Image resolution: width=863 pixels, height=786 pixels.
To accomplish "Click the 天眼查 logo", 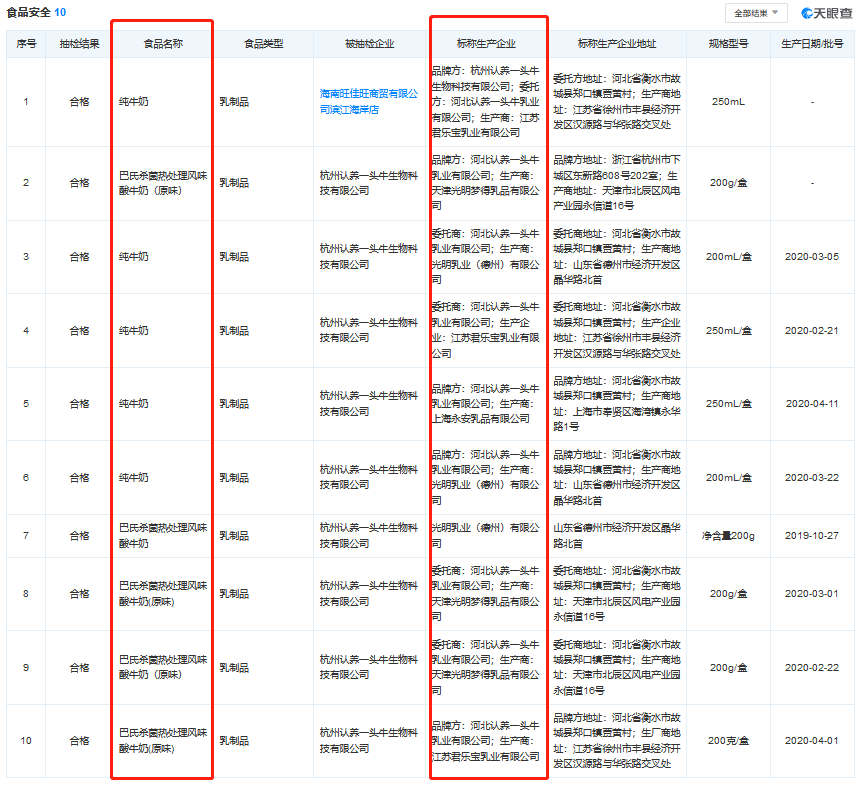I will 827,13.
